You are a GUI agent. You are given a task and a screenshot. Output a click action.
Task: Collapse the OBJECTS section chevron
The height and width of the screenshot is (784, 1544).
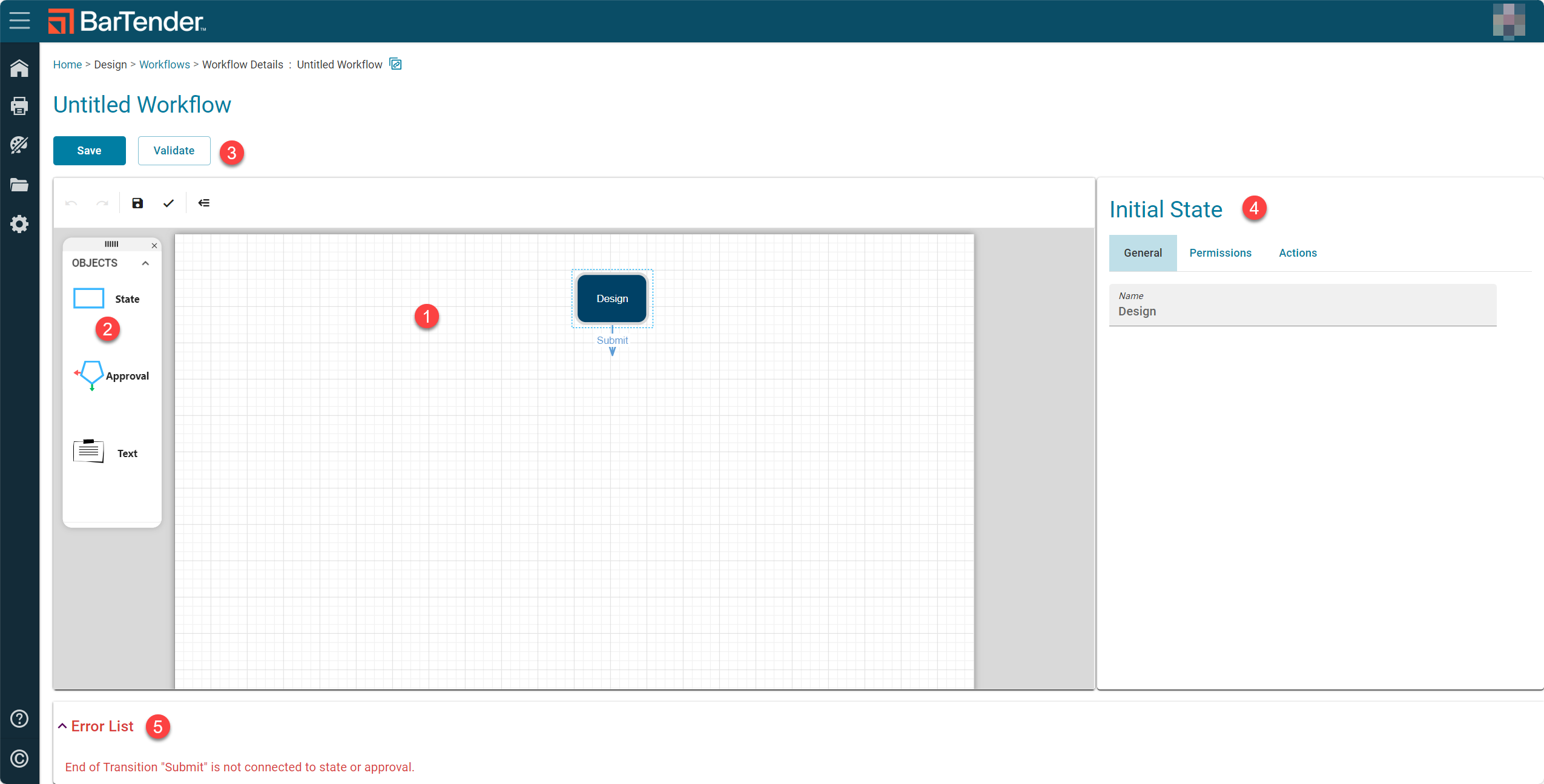[x=145, y=263]
